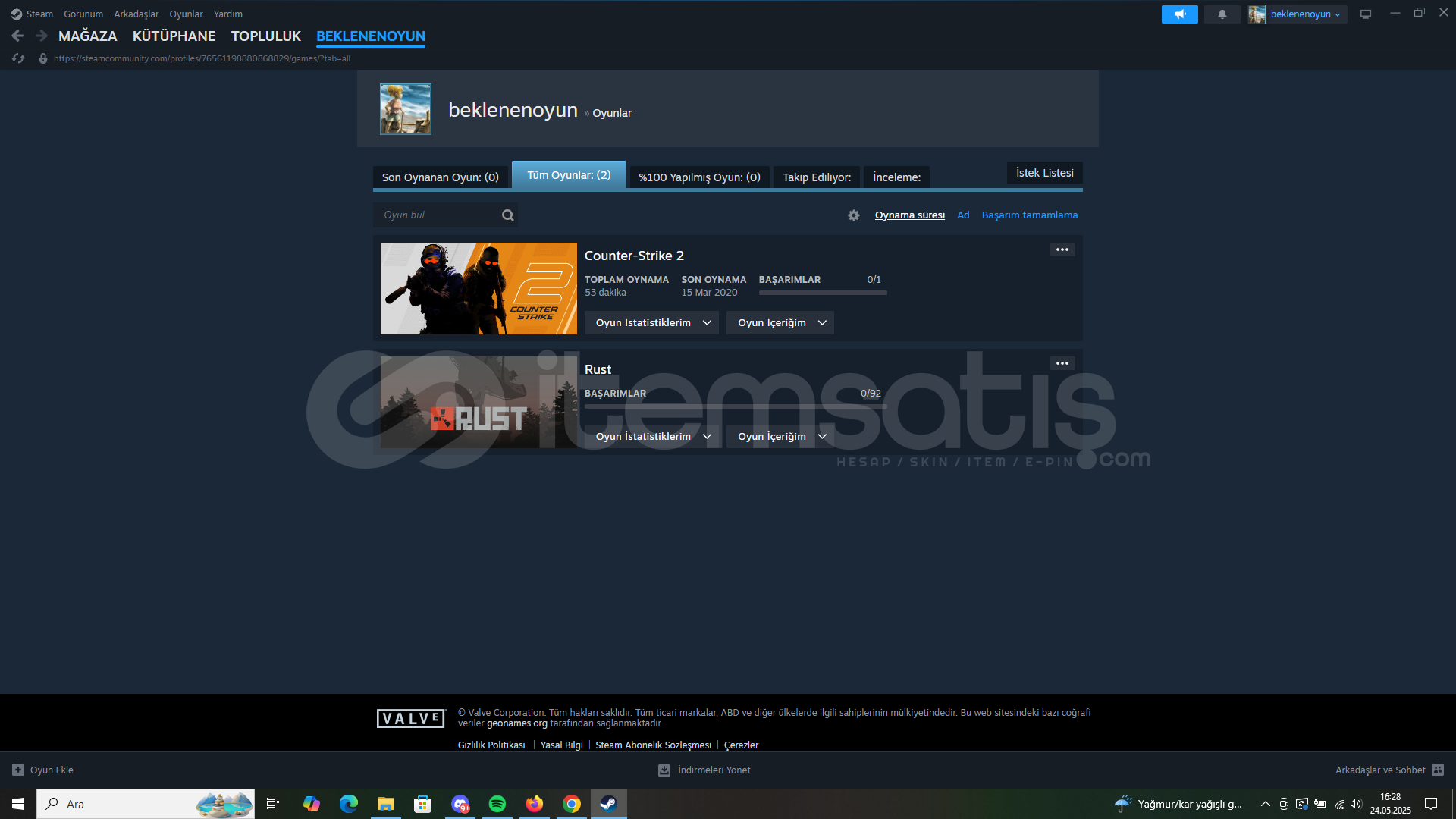Open Task View in the taskbar
1456x819 pixels.
click(273, 804)
